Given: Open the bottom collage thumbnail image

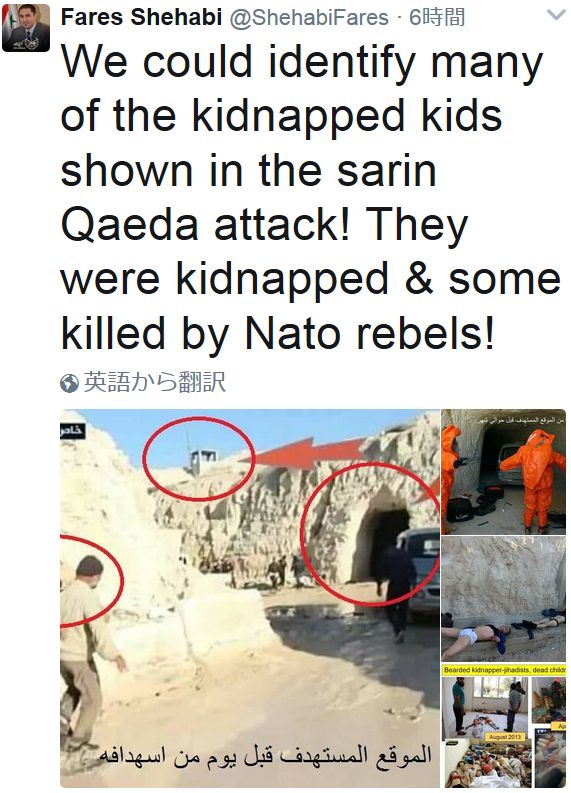Looking at the screenshot, I should [x=504, y=725].
